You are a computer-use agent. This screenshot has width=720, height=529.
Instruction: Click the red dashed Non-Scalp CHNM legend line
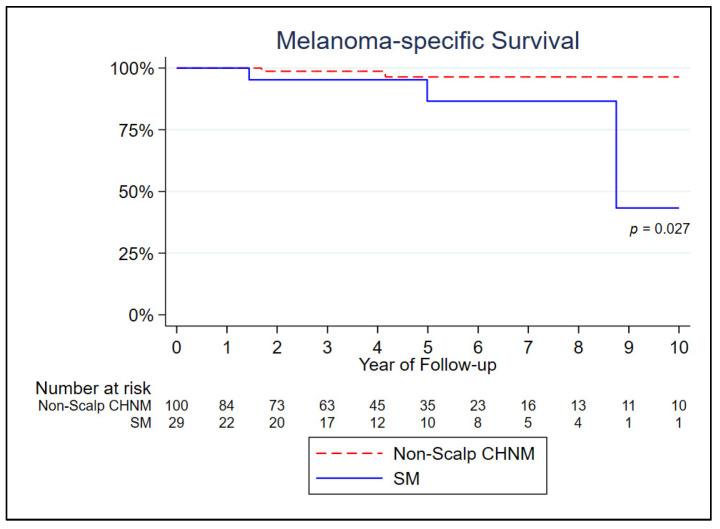pos(349,454)
